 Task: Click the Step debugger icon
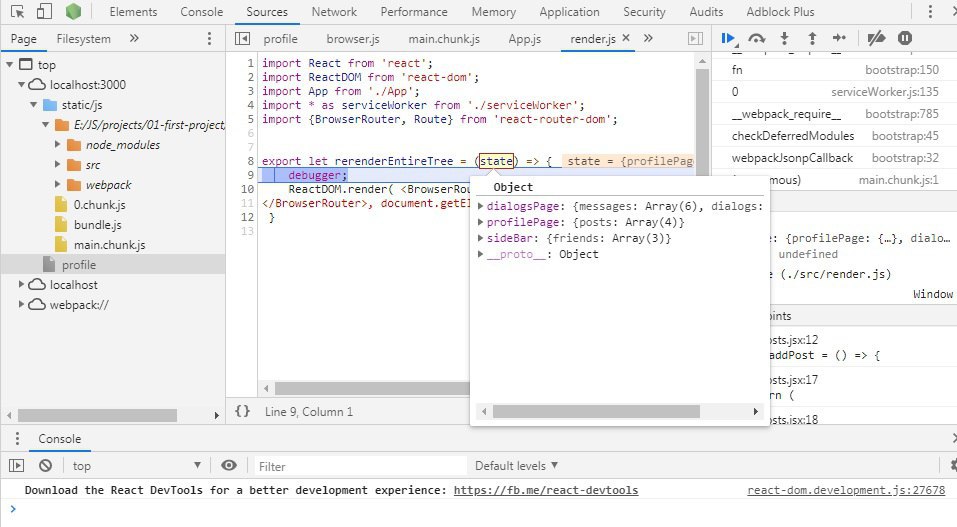(x=839, y=38)
